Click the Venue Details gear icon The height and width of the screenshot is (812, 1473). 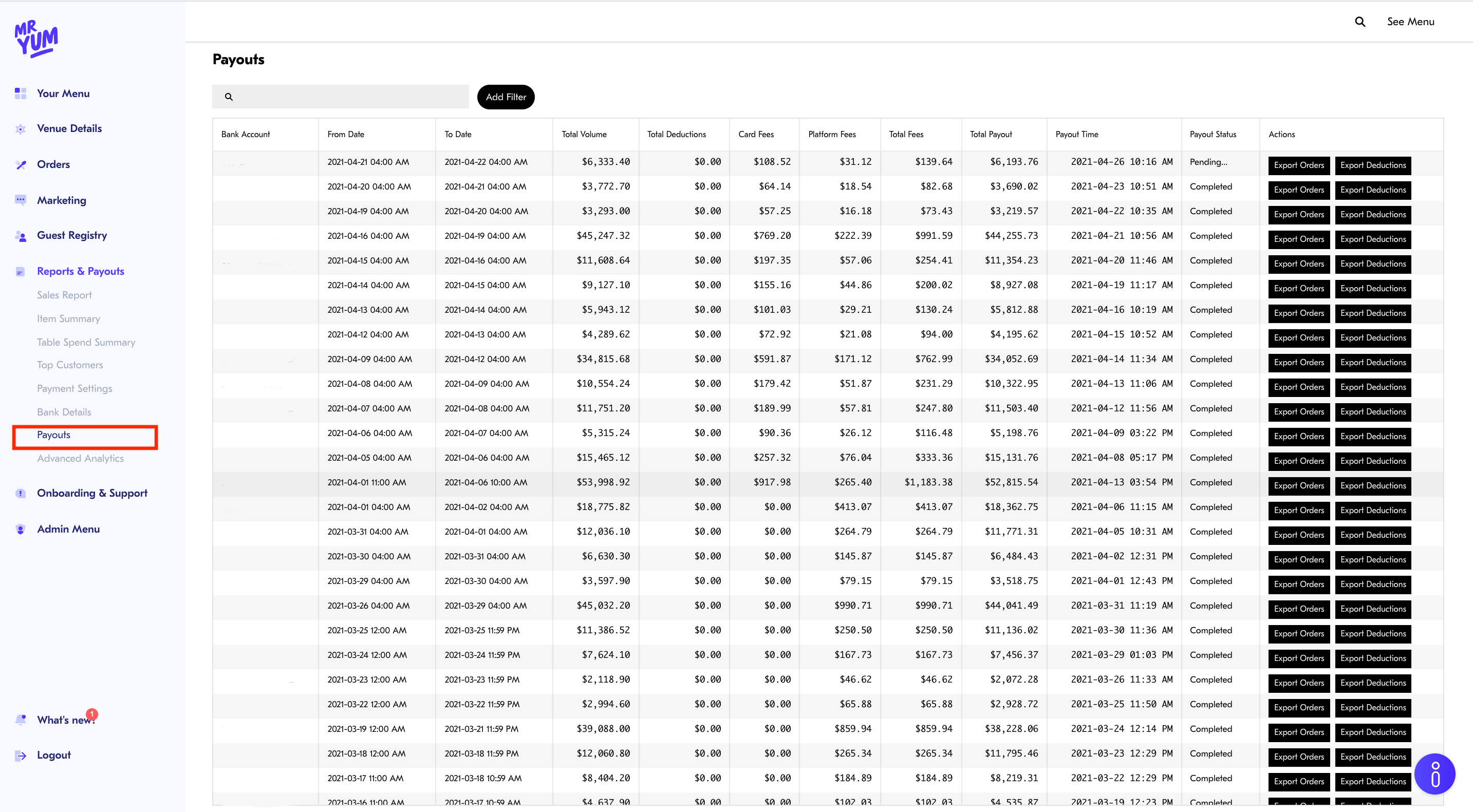point(21,129)
